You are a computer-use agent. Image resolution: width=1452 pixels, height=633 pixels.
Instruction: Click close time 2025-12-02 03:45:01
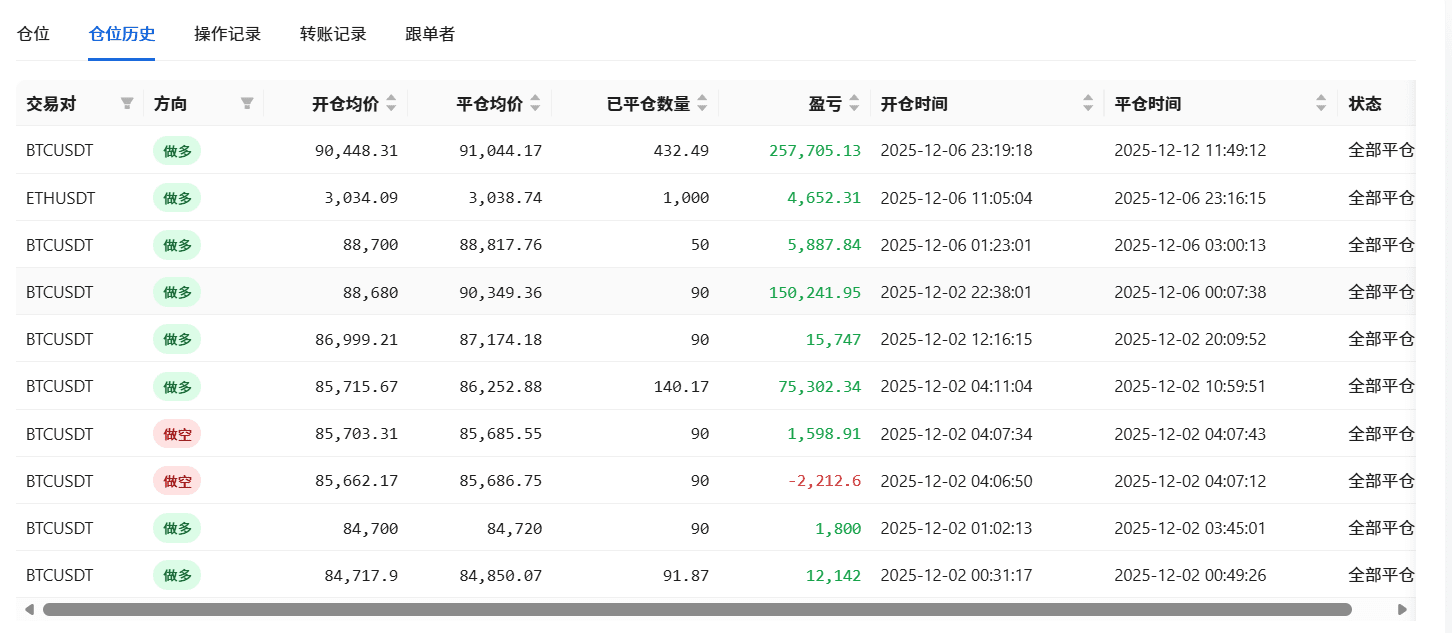[1190, 528]
